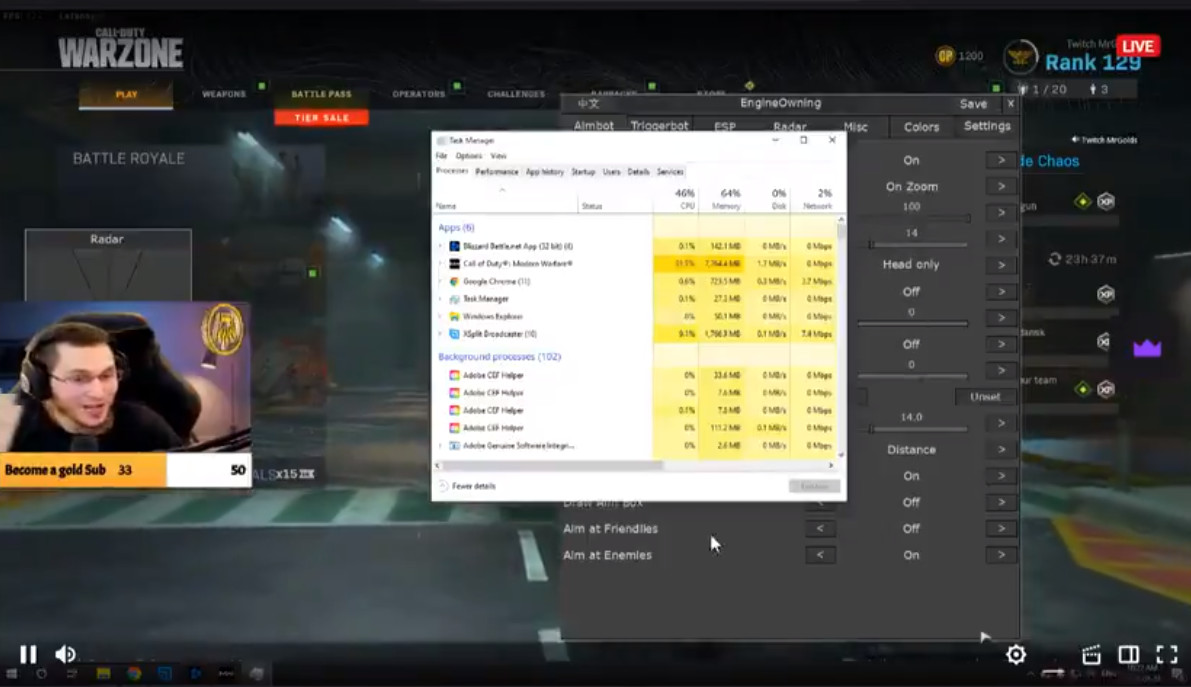Expand the Google Chrome (11) process group
Viewport: 1191px width, 687px height.
click(x=441, y=281)
